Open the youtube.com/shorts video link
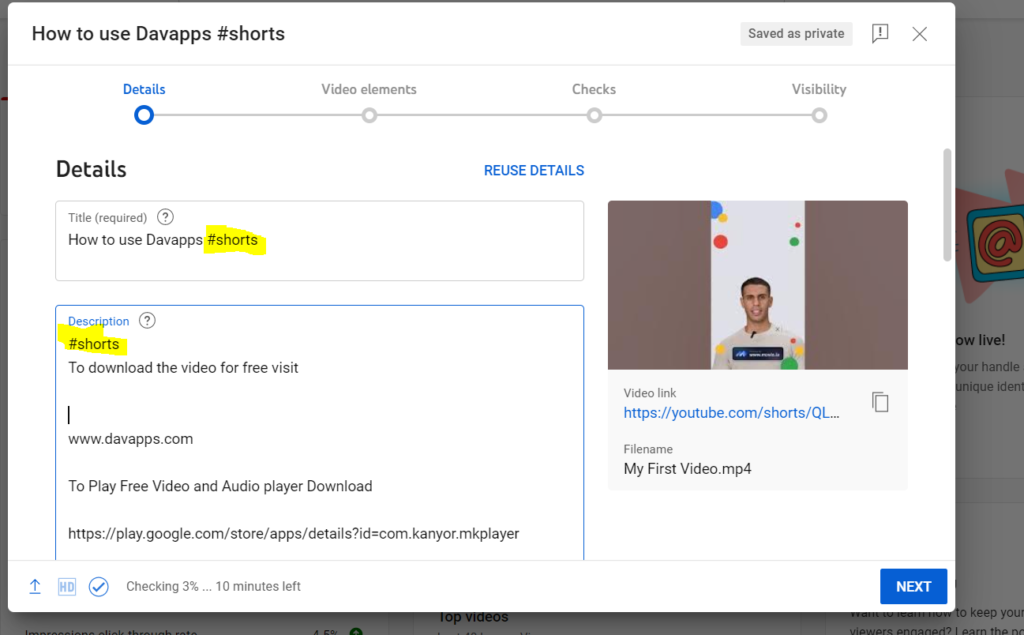Screen dimensions: 1024x635 pos(731,413)
